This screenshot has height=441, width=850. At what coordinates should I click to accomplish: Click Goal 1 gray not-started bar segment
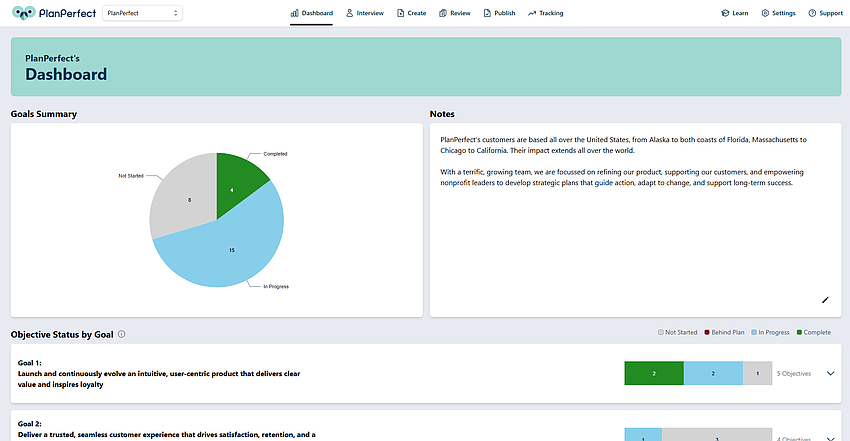pyautogui.click(x=757, y=373)
